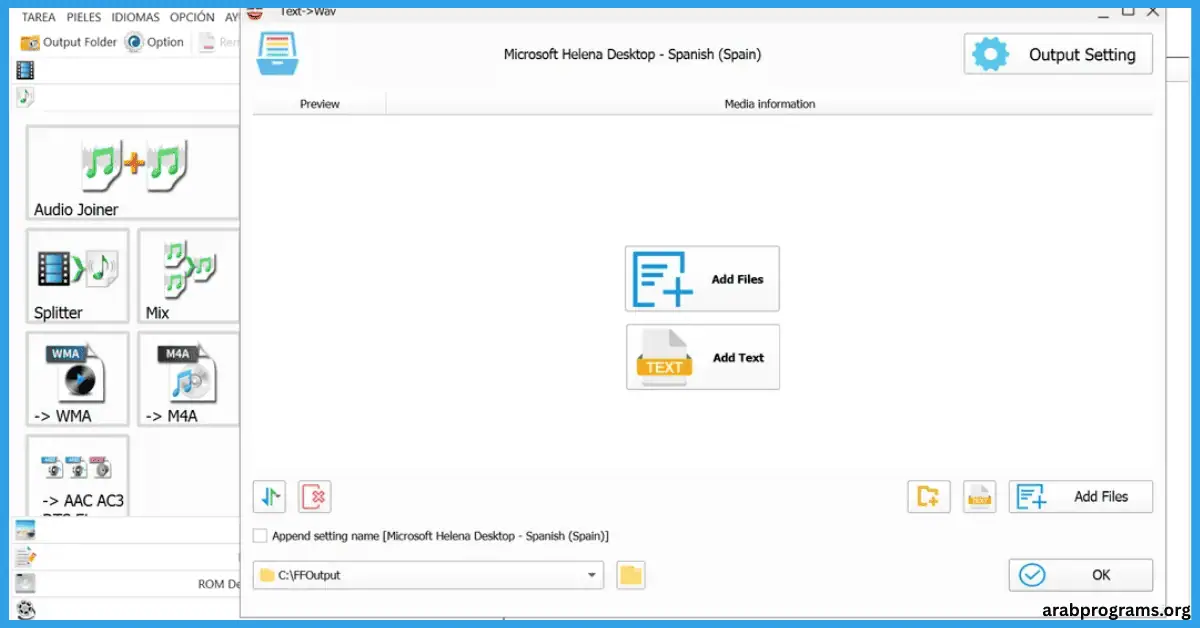
Task: Open the audio Mix tool
Action: tap(189, 276)
